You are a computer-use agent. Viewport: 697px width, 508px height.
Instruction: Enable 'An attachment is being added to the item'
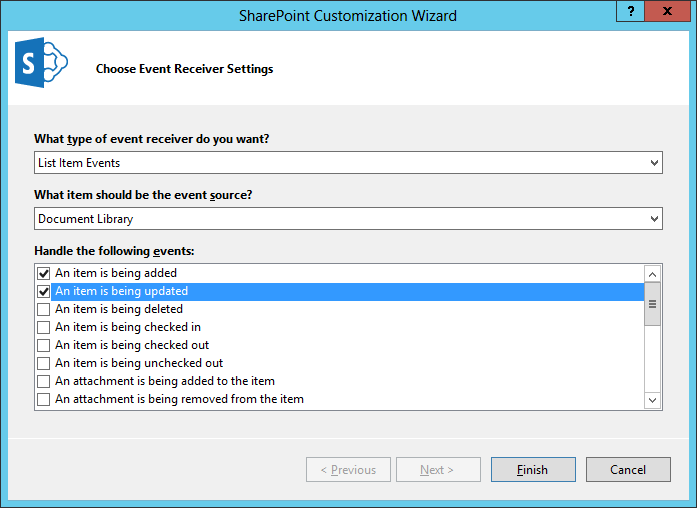pos(43,381)
